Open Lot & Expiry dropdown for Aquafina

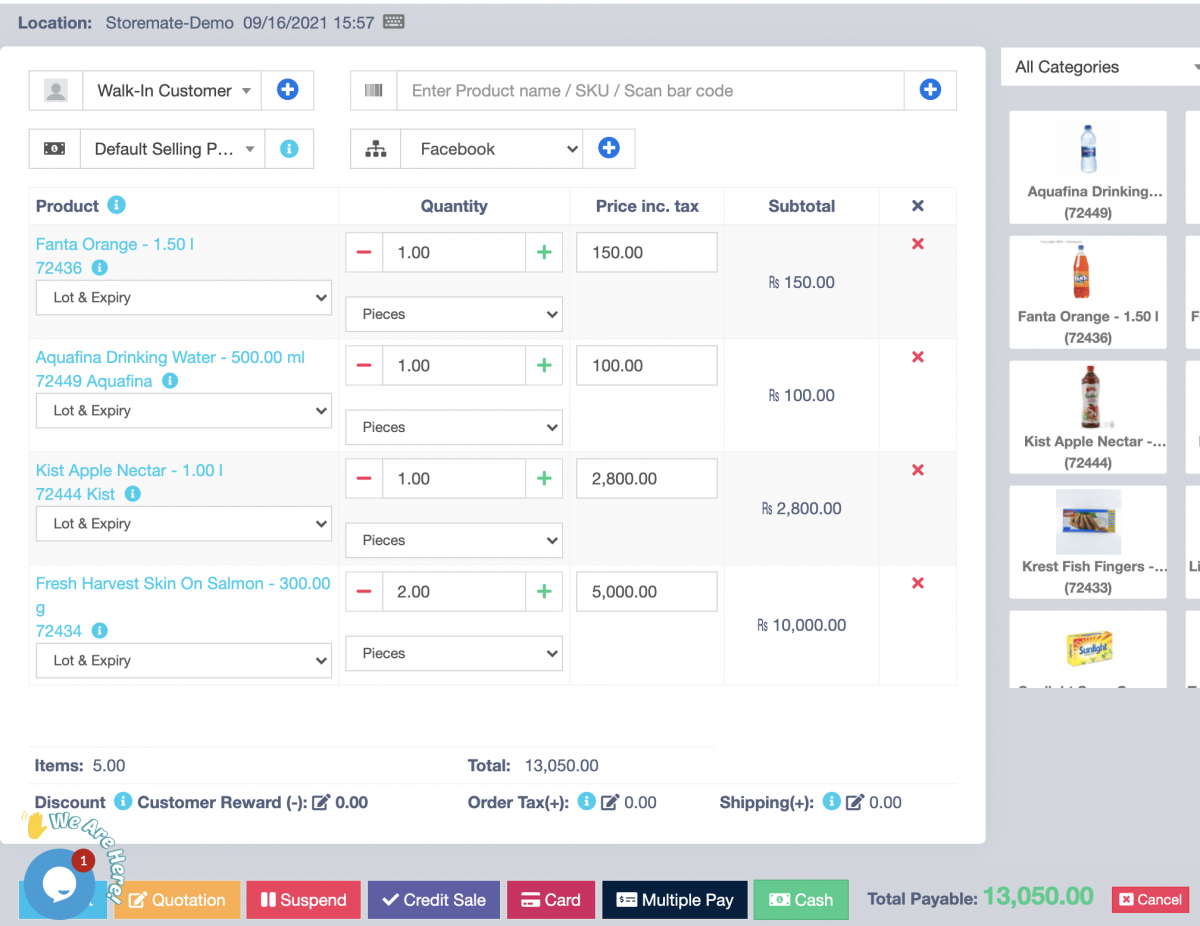[184, 410]
